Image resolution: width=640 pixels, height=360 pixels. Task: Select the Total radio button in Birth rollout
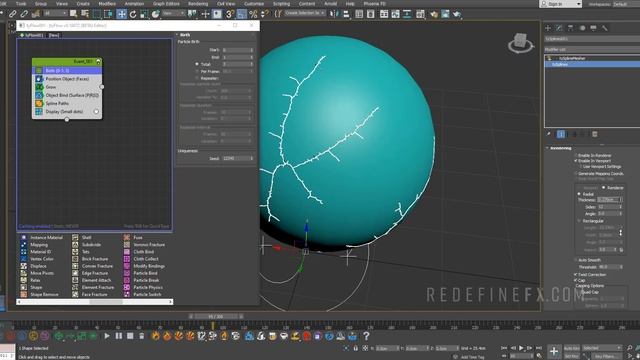pos(197,64)
